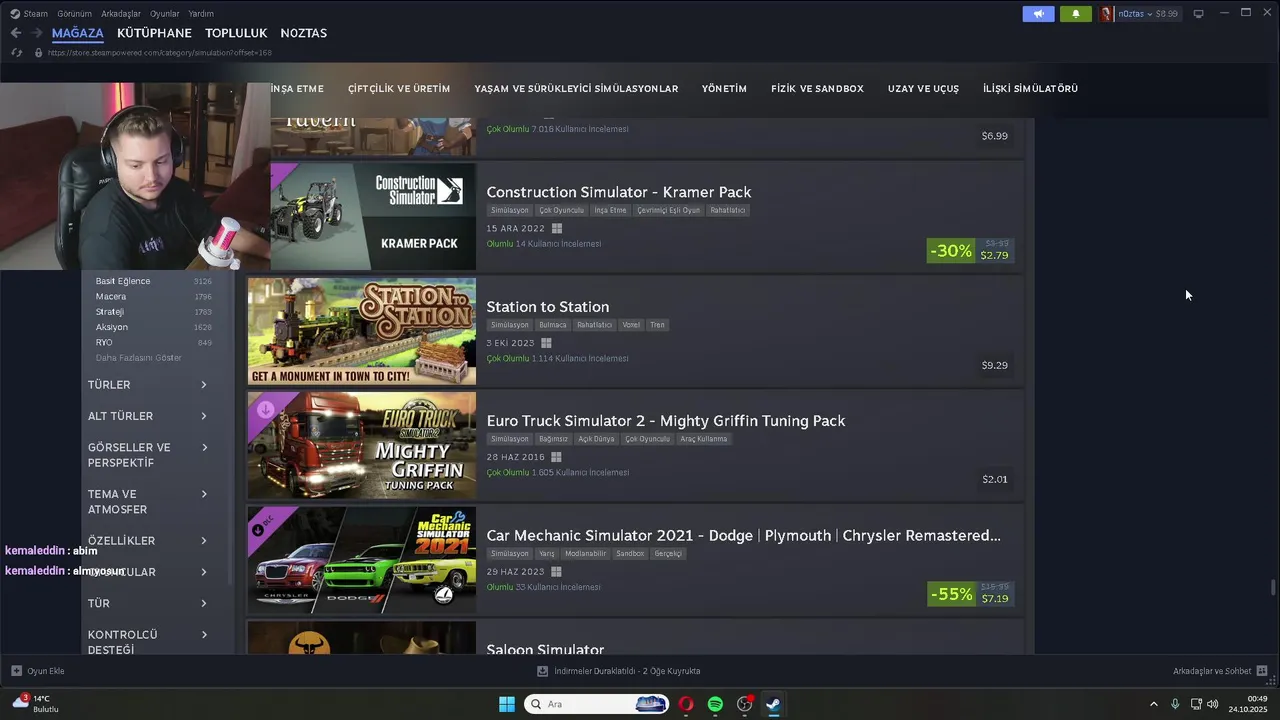Image resolution: width=1280 pixels, height=720 pixels.
Task: Click the Oyun Ekle plus icon
Action: [16, 671]
